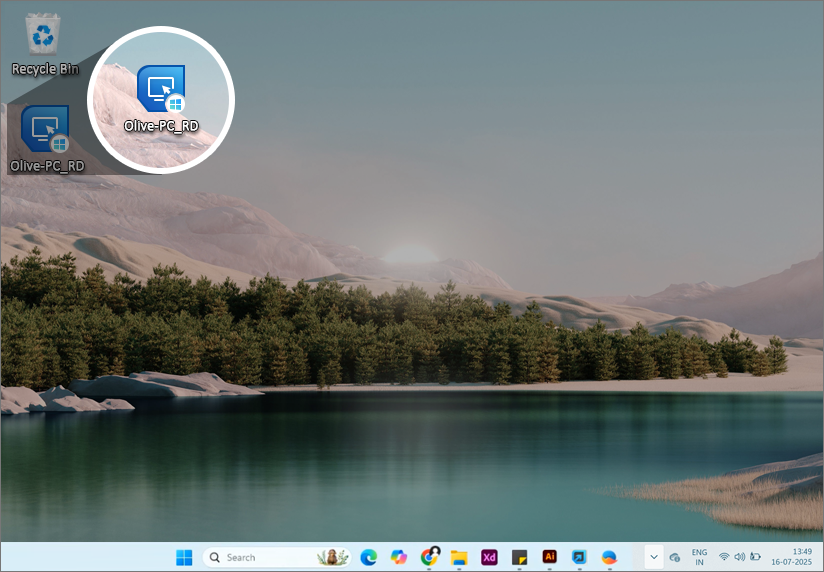This screenshot has height=572, width=824.
Task: Open the ENG IN language switcher
Action: [699, 557]
